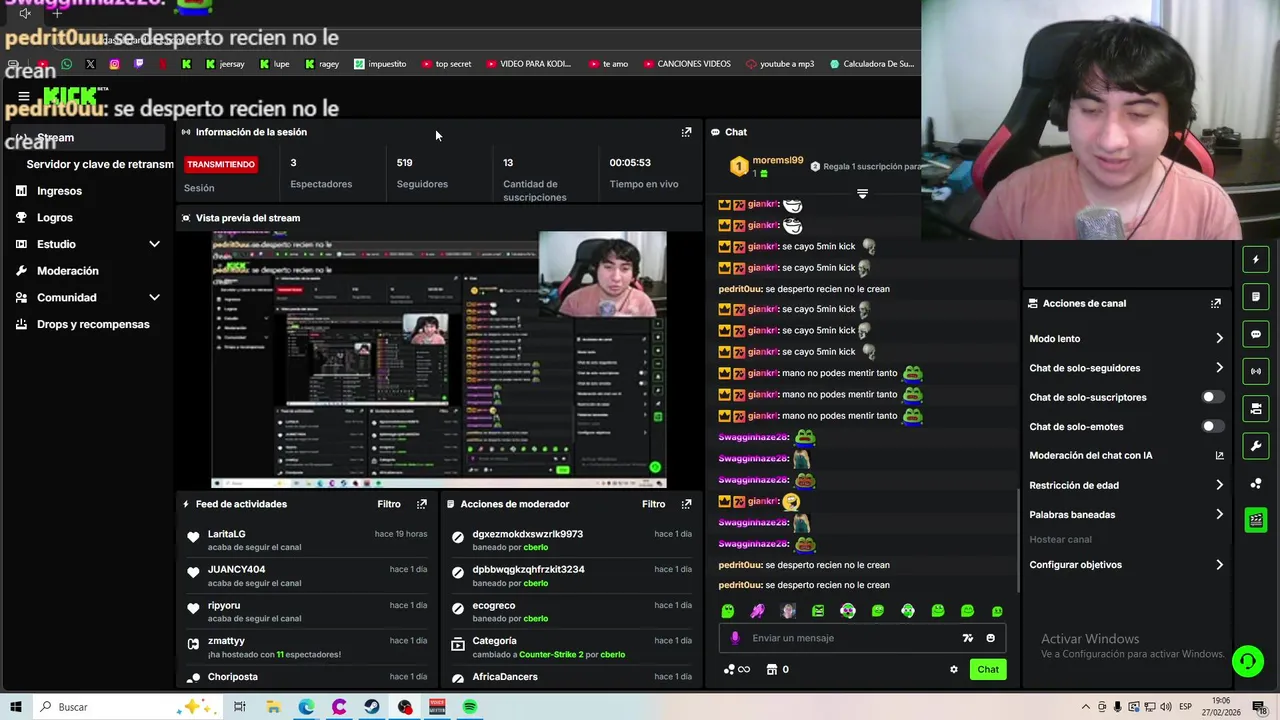Image resolution: width=1280 pixels, height=720 pixels.
Task: Click the Instagram bookmark icon
Action: (x=114, y=64)
